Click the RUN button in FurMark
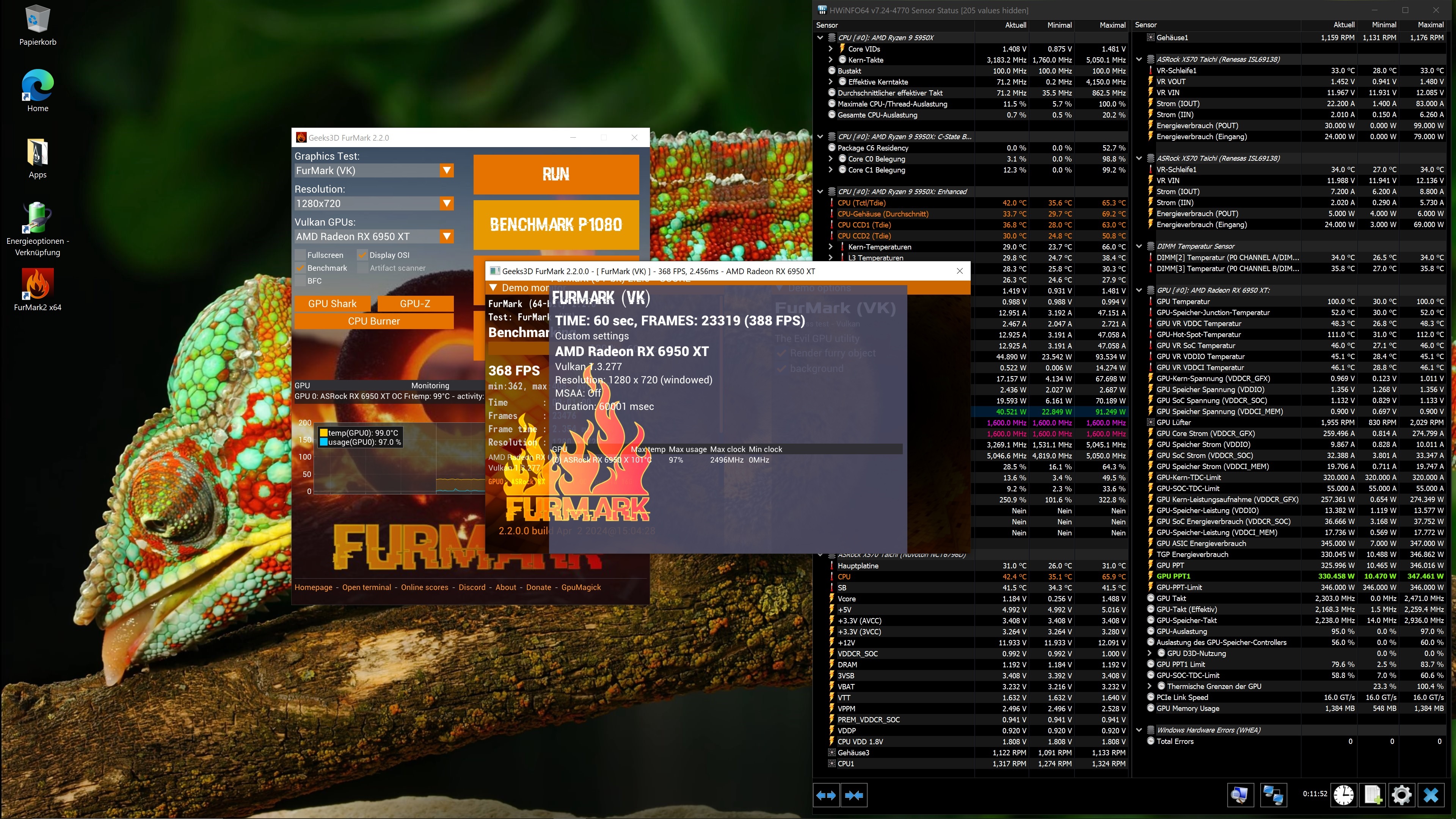This screenshot has width=1456, height=819. pos(556,174)
